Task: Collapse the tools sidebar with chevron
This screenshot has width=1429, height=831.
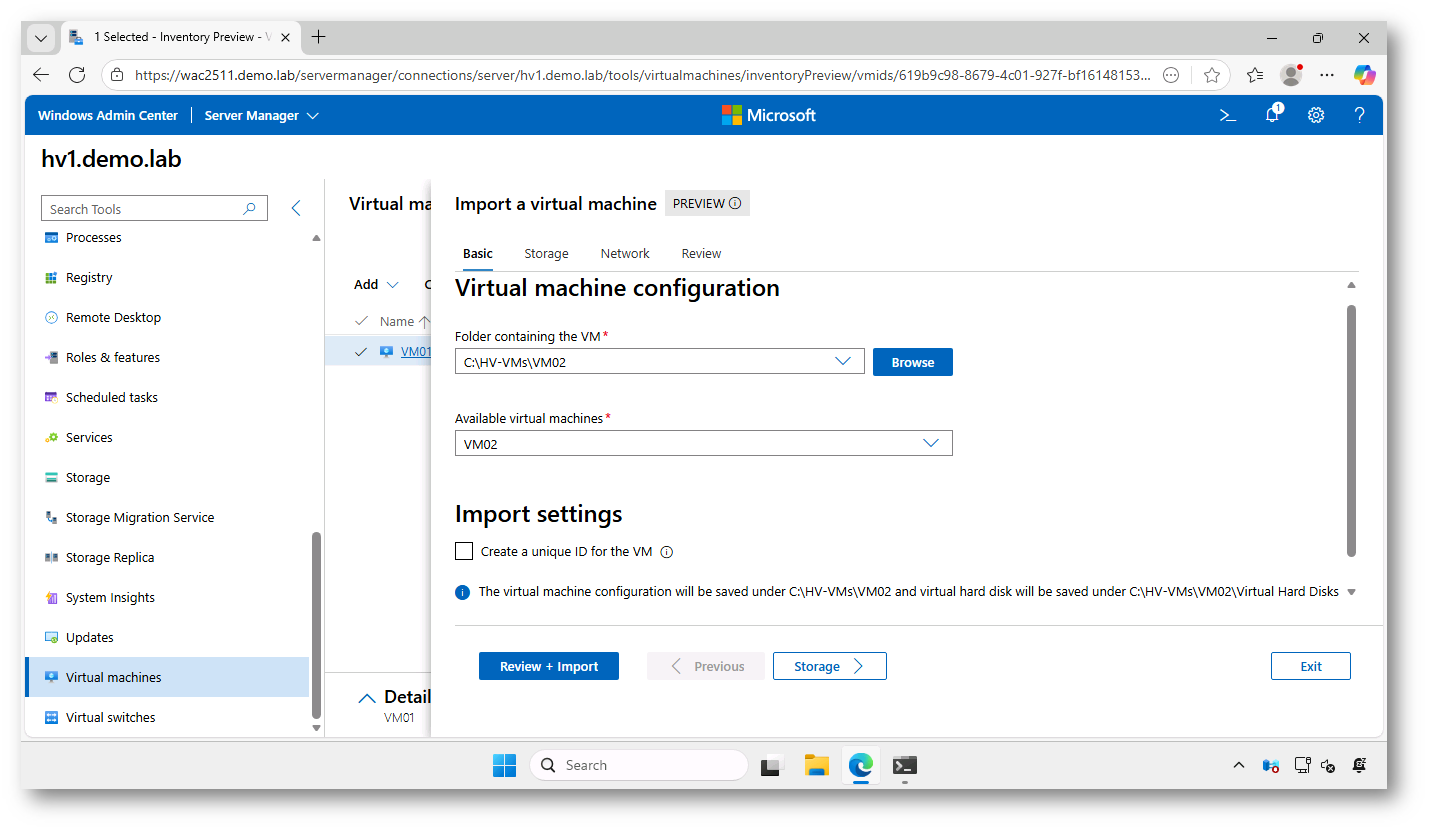Action: pos(296,208)
